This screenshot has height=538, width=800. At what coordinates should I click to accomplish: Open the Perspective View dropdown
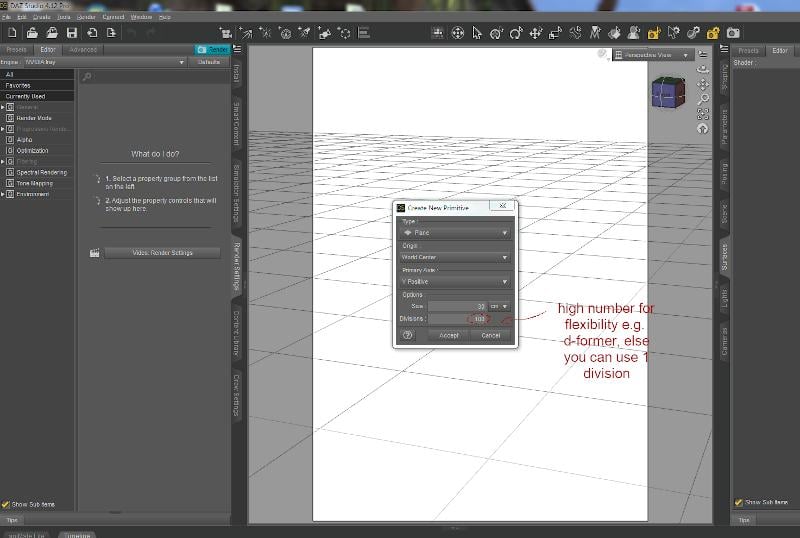653,55
